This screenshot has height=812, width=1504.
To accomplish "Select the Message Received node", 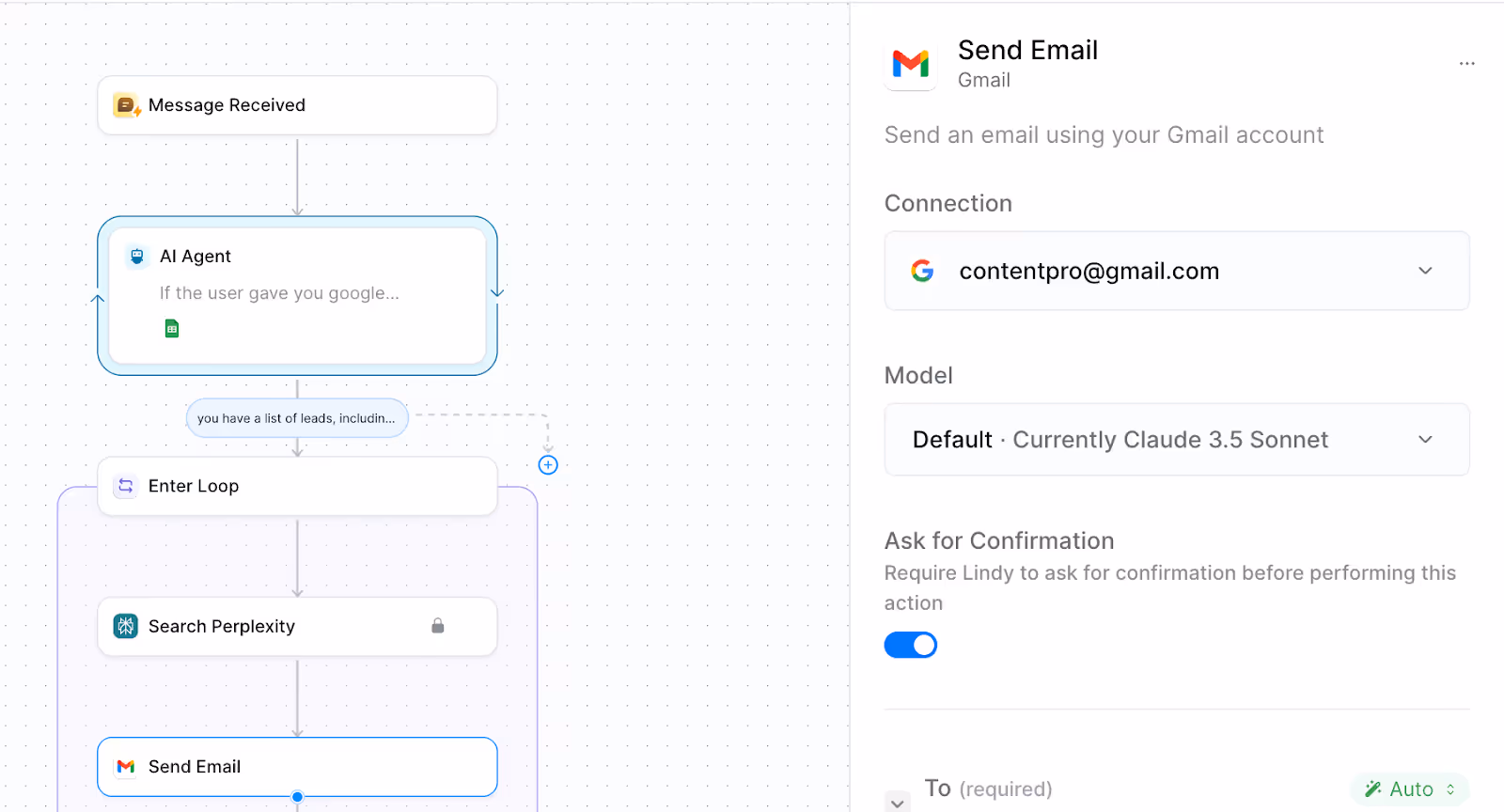I will point(297,105).
